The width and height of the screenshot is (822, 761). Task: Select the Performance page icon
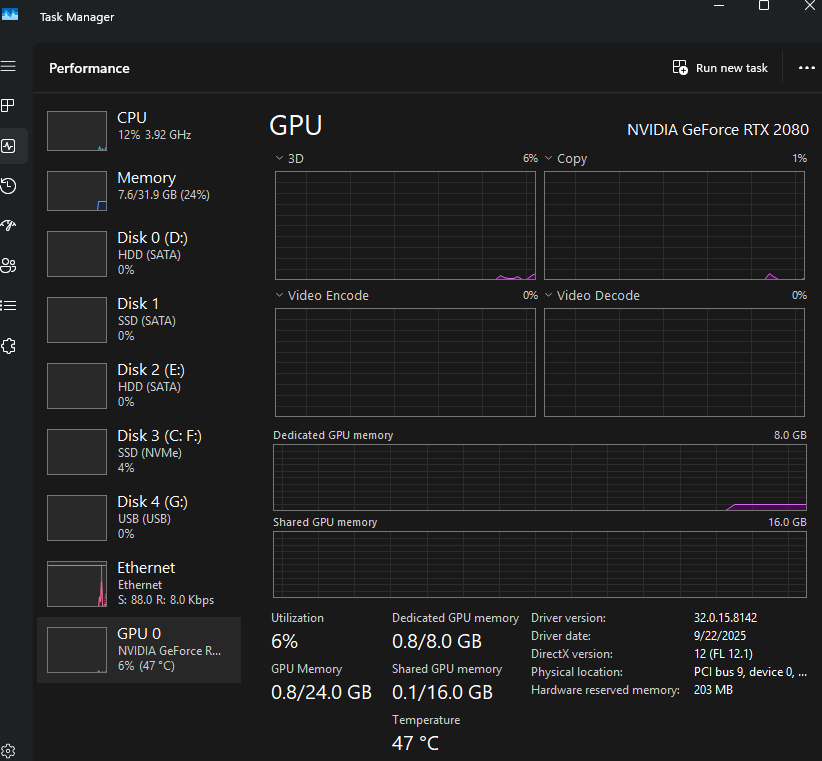[8, 146]
